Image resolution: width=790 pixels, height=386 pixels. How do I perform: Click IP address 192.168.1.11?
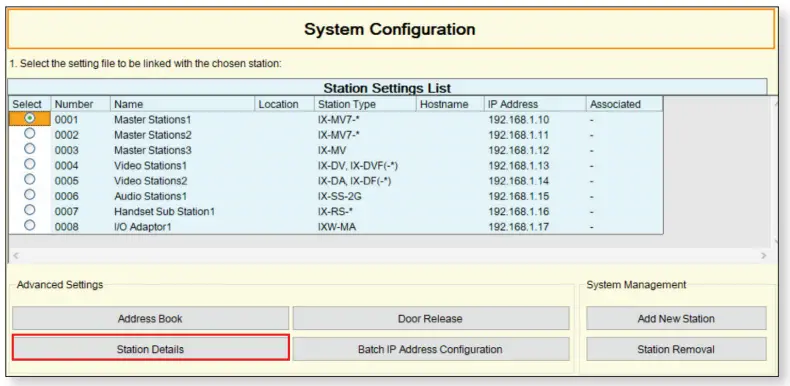point(518,135)
